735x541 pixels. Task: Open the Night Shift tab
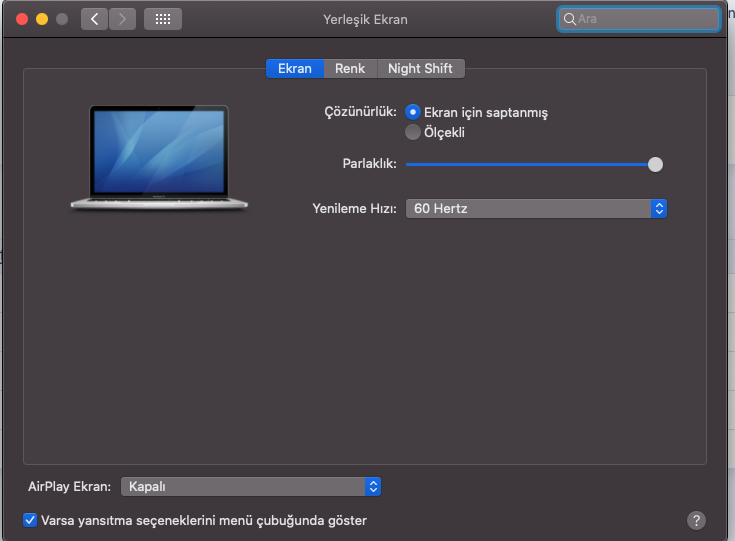tap(420, 69)
